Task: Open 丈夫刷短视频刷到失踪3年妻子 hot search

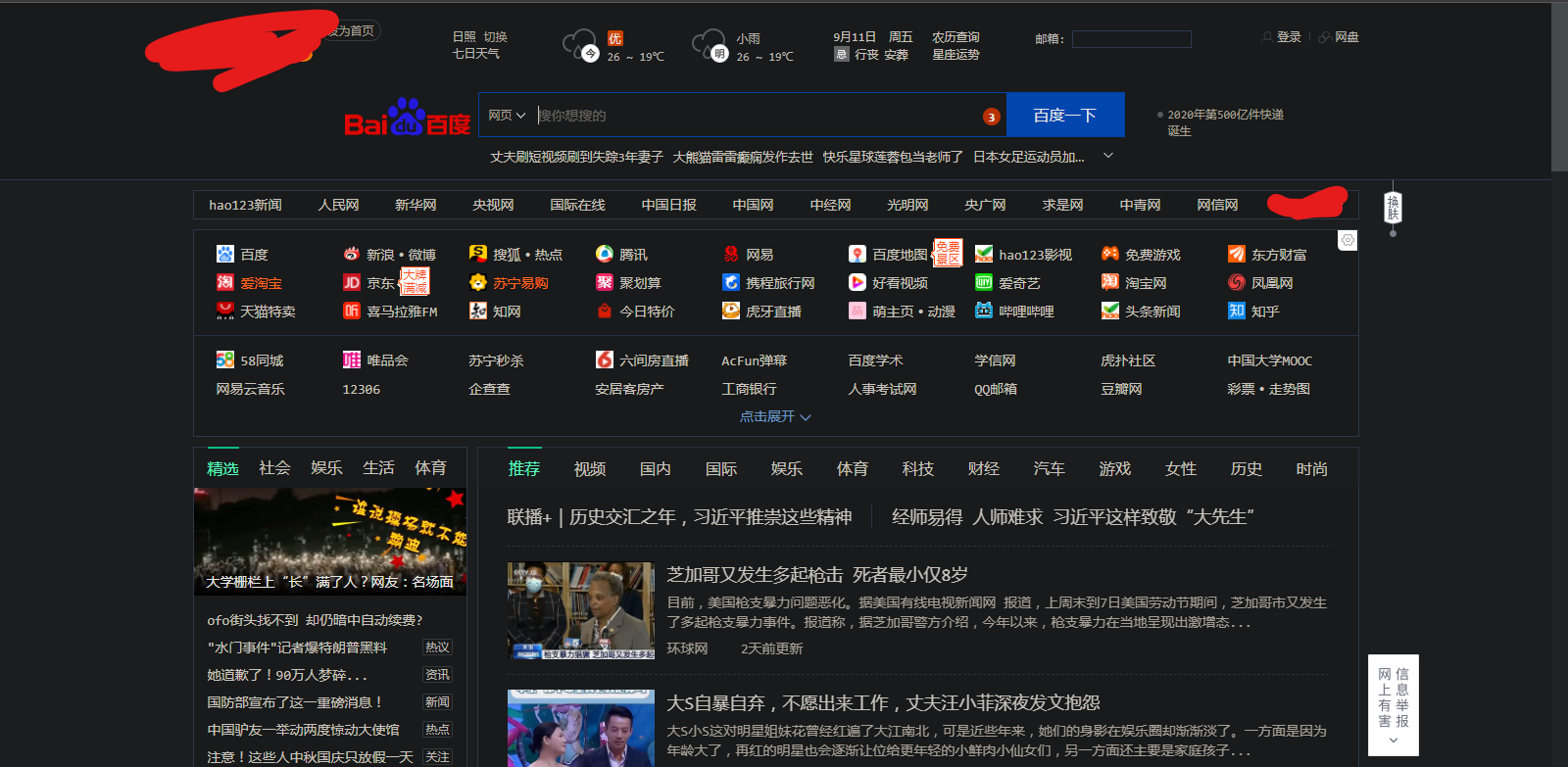Action: pos(576,157)
